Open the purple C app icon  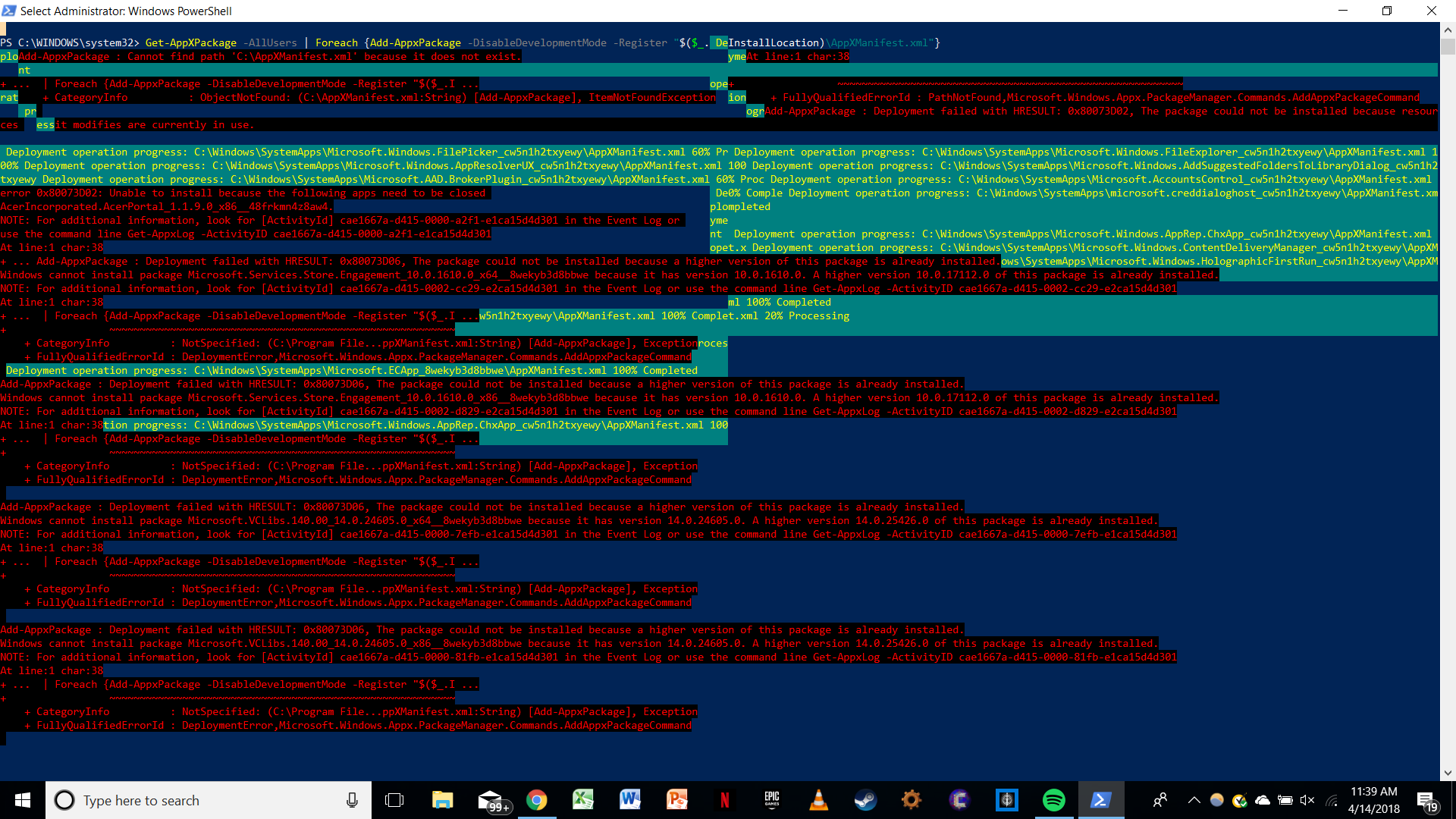(959, 800)
